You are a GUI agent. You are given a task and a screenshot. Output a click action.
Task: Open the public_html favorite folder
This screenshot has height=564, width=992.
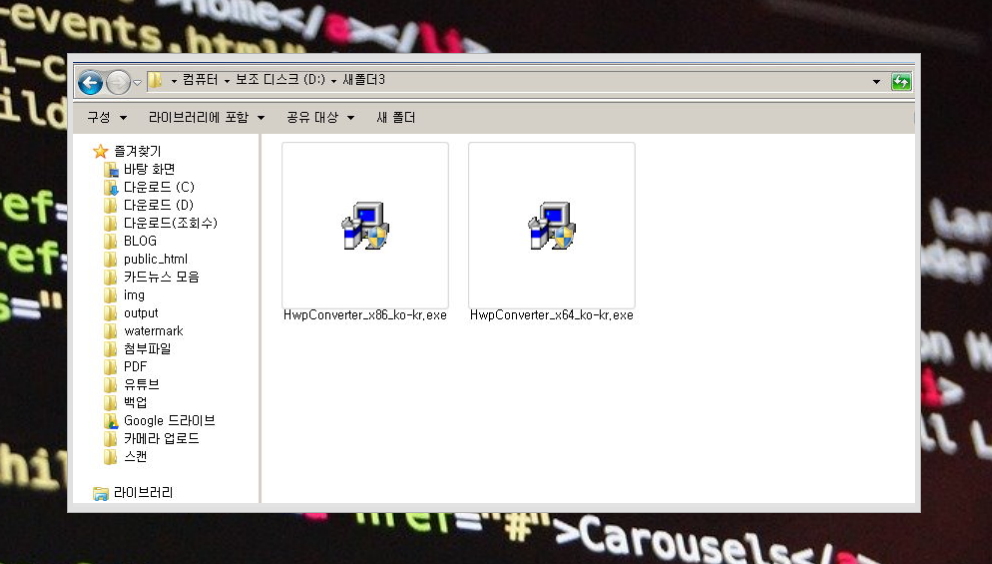[156, 259]
